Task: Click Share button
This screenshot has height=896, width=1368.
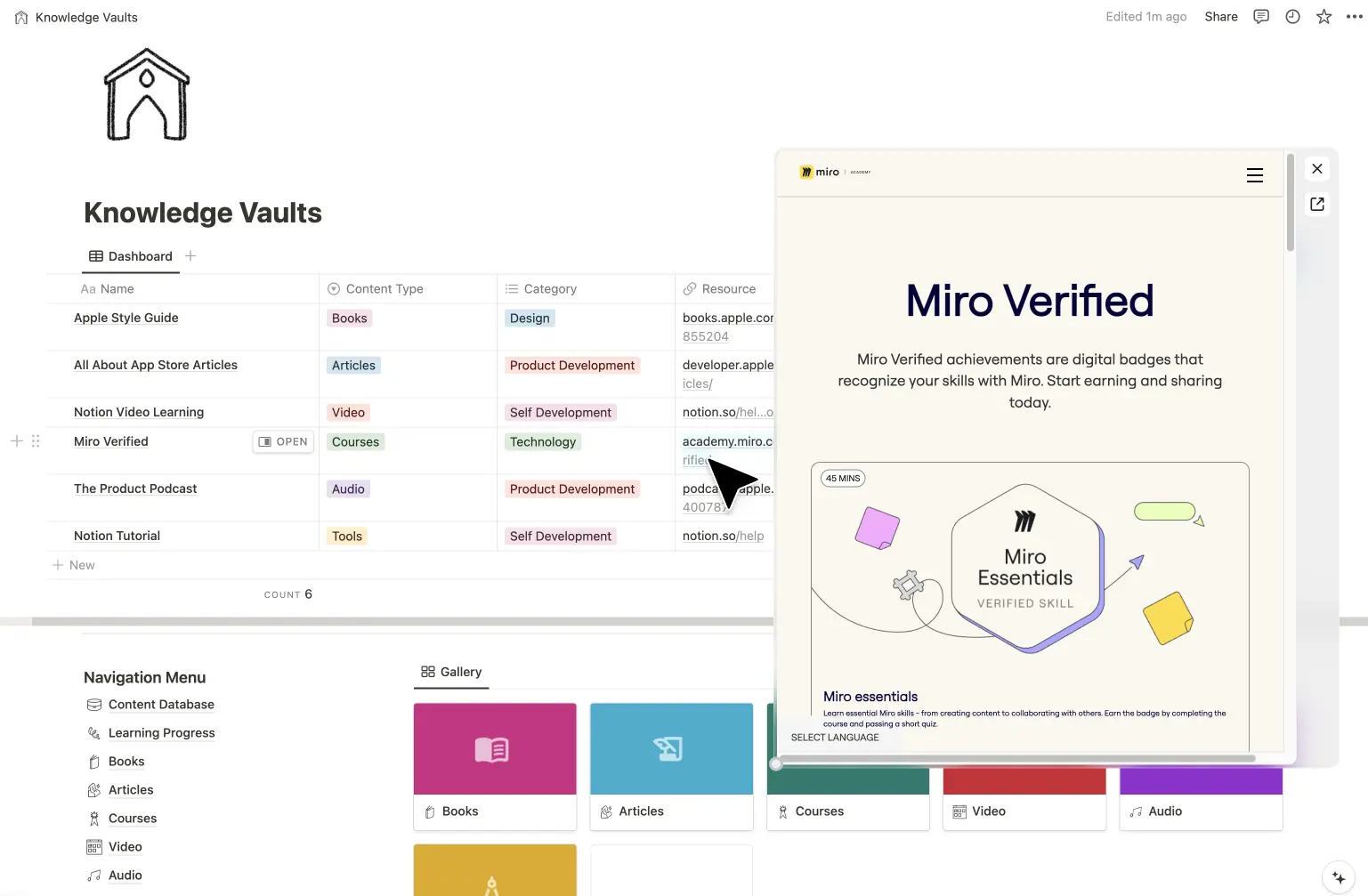Action: point(1221,17)
